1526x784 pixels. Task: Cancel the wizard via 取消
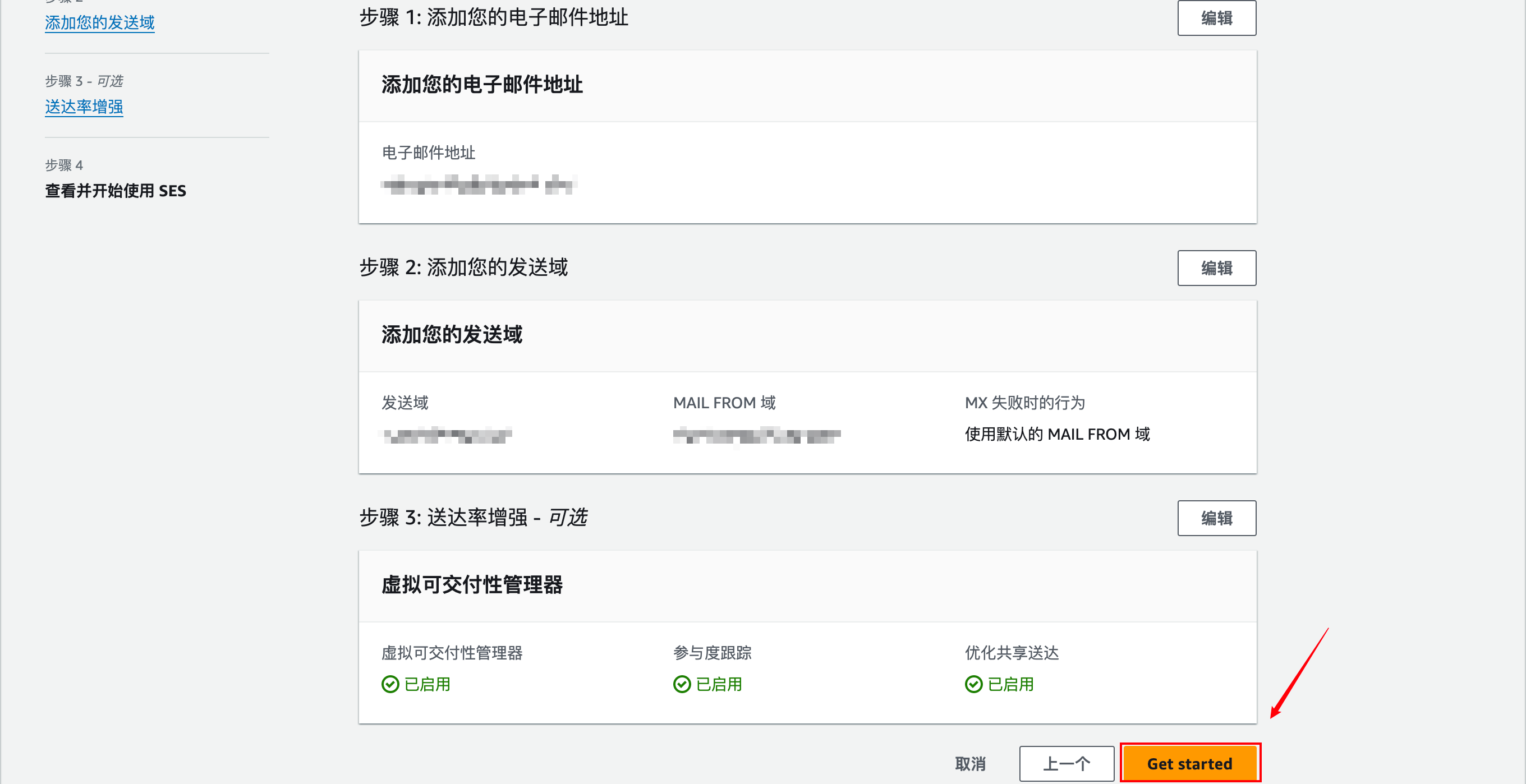pyautogui.click(x=971, y=763)
